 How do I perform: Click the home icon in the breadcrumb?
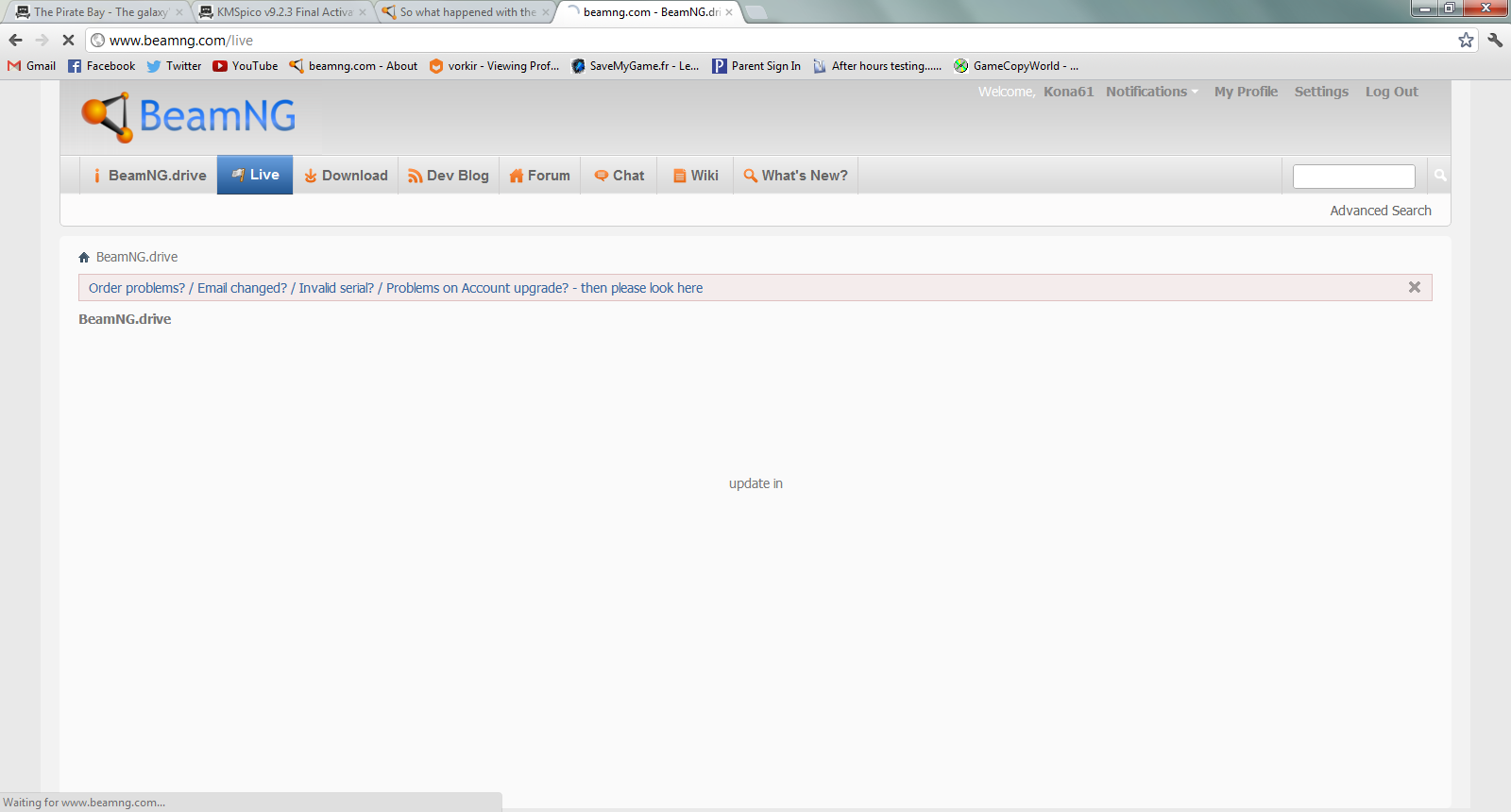coord(84,257)
